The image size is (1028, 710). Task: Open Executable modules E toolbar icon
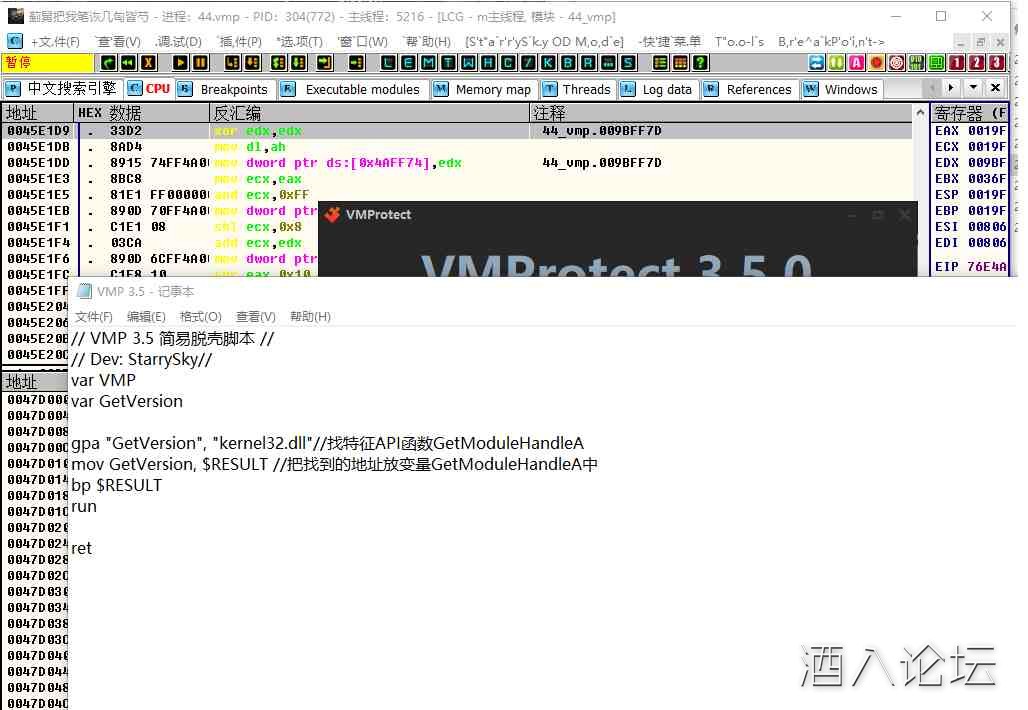pyautogui.click(x=409, y=63)
